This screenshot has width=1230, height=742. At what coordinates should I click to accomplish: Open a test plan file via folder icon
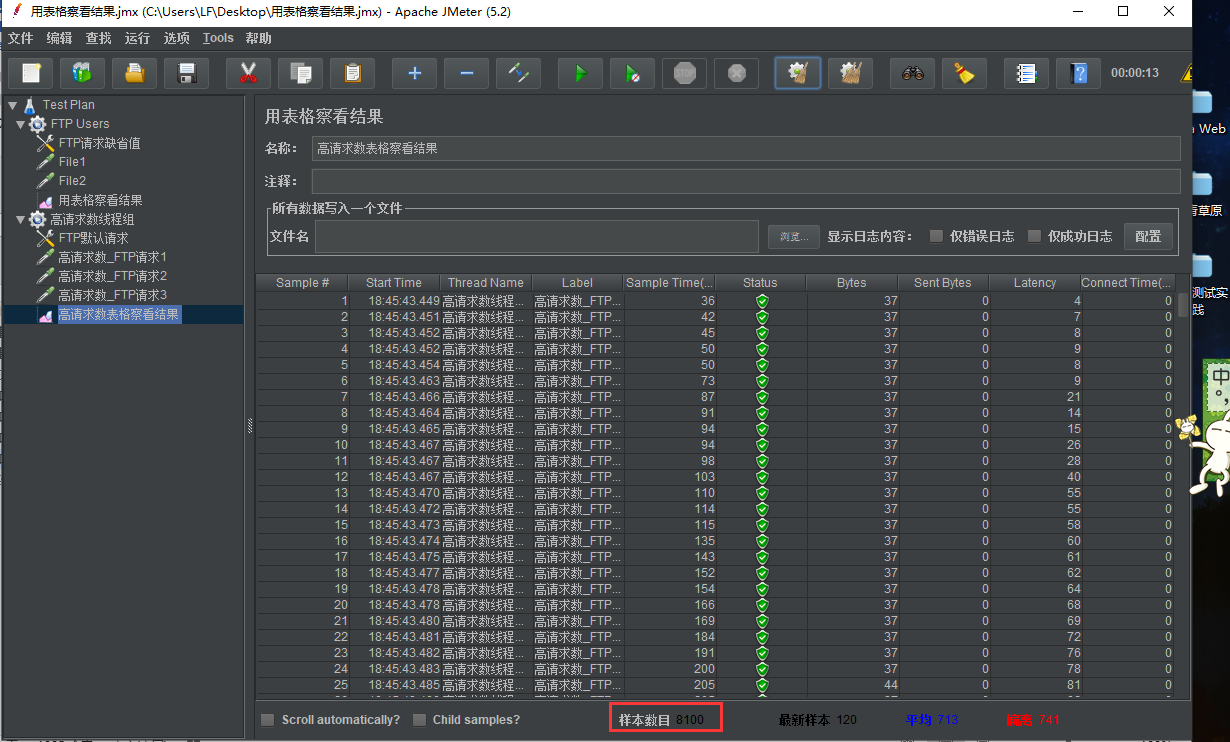[x=134, y=73]
